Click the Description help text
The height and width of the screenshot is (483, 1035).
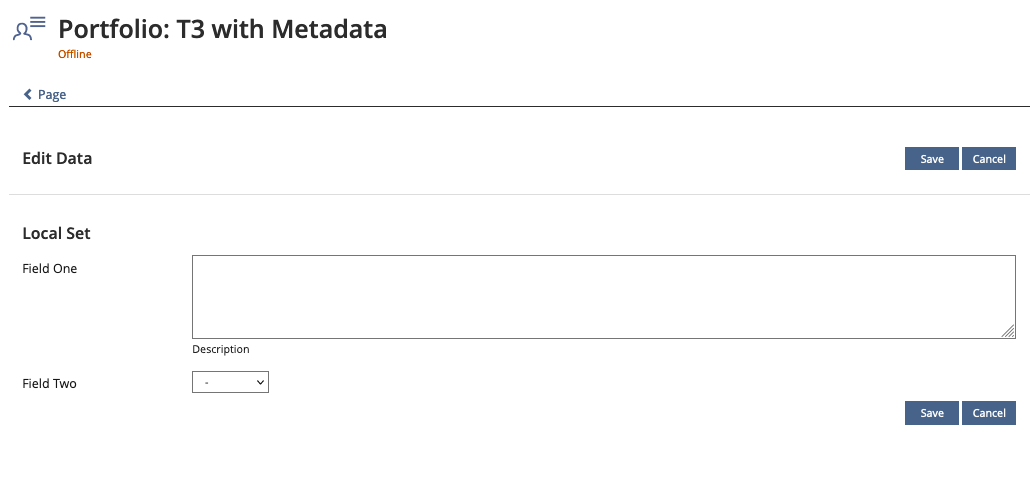pos(220,350)
